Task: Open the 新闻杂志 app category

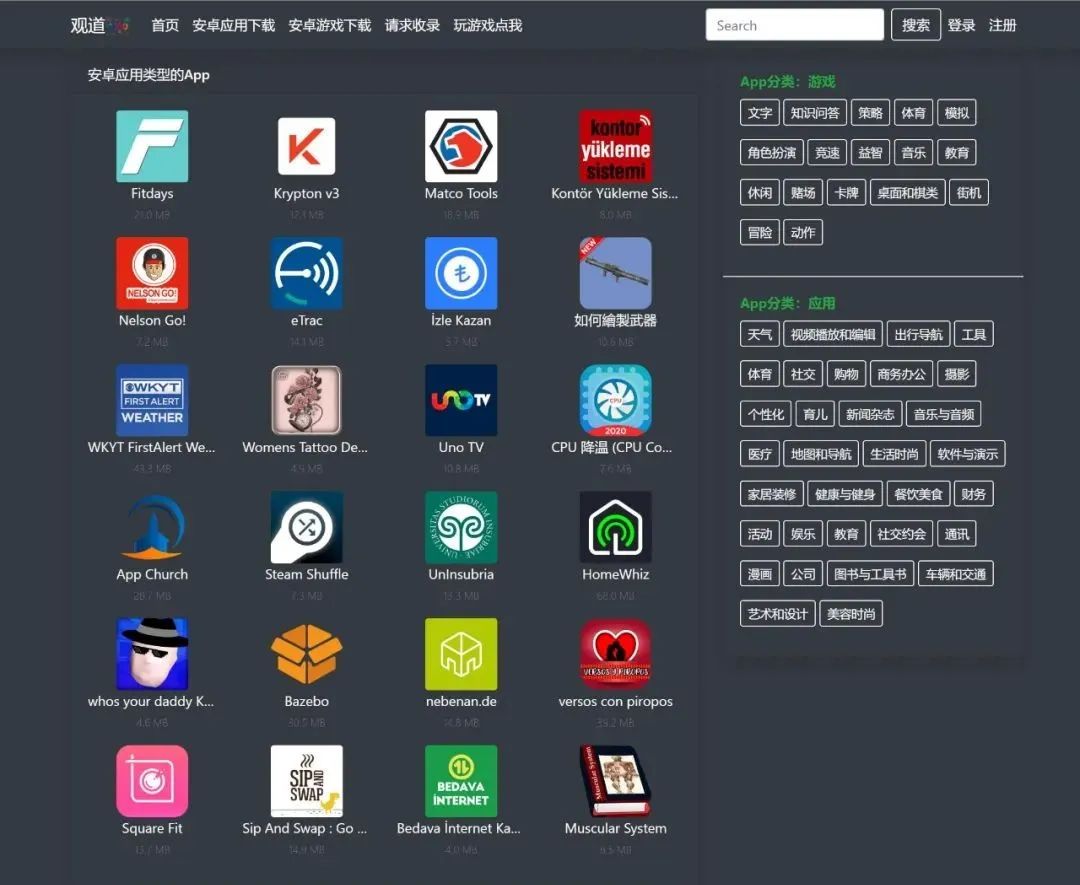Action: 871,415
